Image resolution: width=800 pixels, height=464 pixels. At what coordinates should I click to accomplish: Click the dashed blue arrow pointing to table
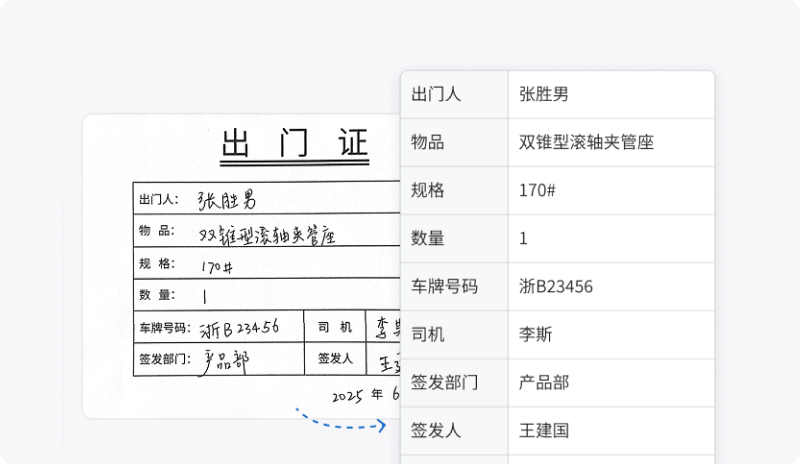[x=340, y=422]
